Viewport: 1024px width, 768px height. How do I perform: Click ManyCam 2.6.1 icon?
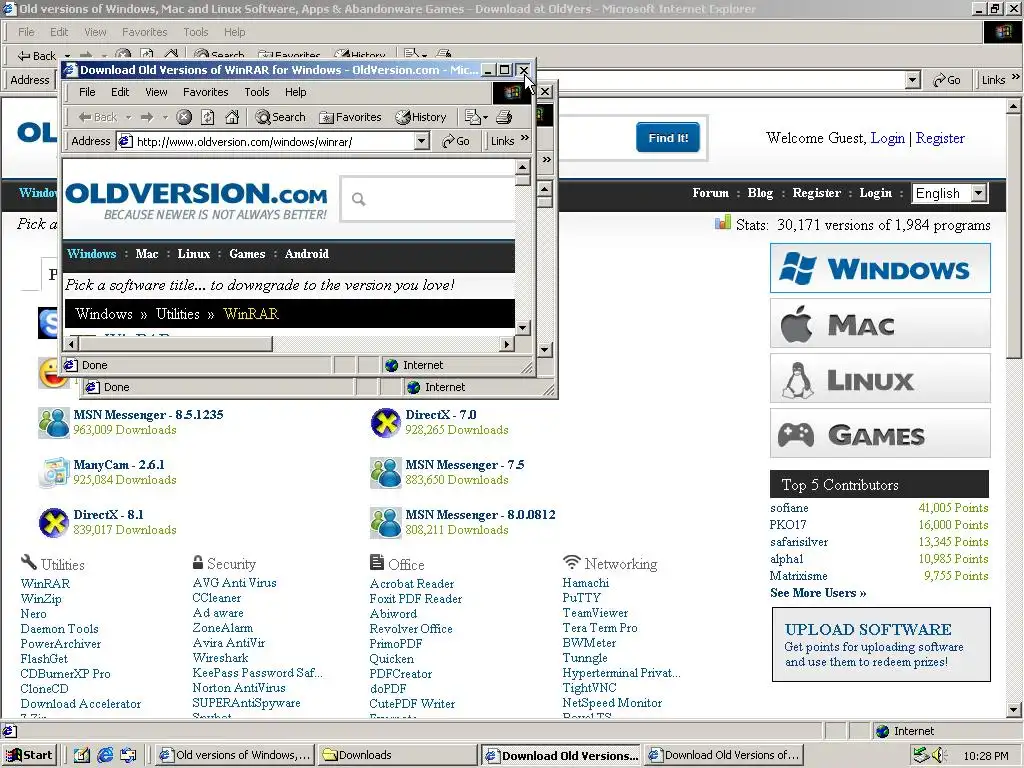coord(54,472)
